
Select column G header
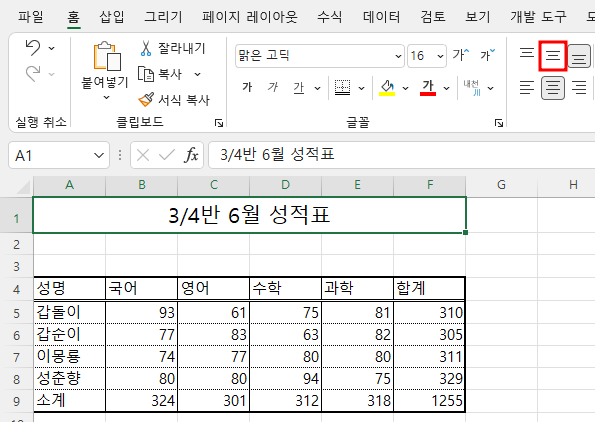pyautogui.click(x=501, y=185)
